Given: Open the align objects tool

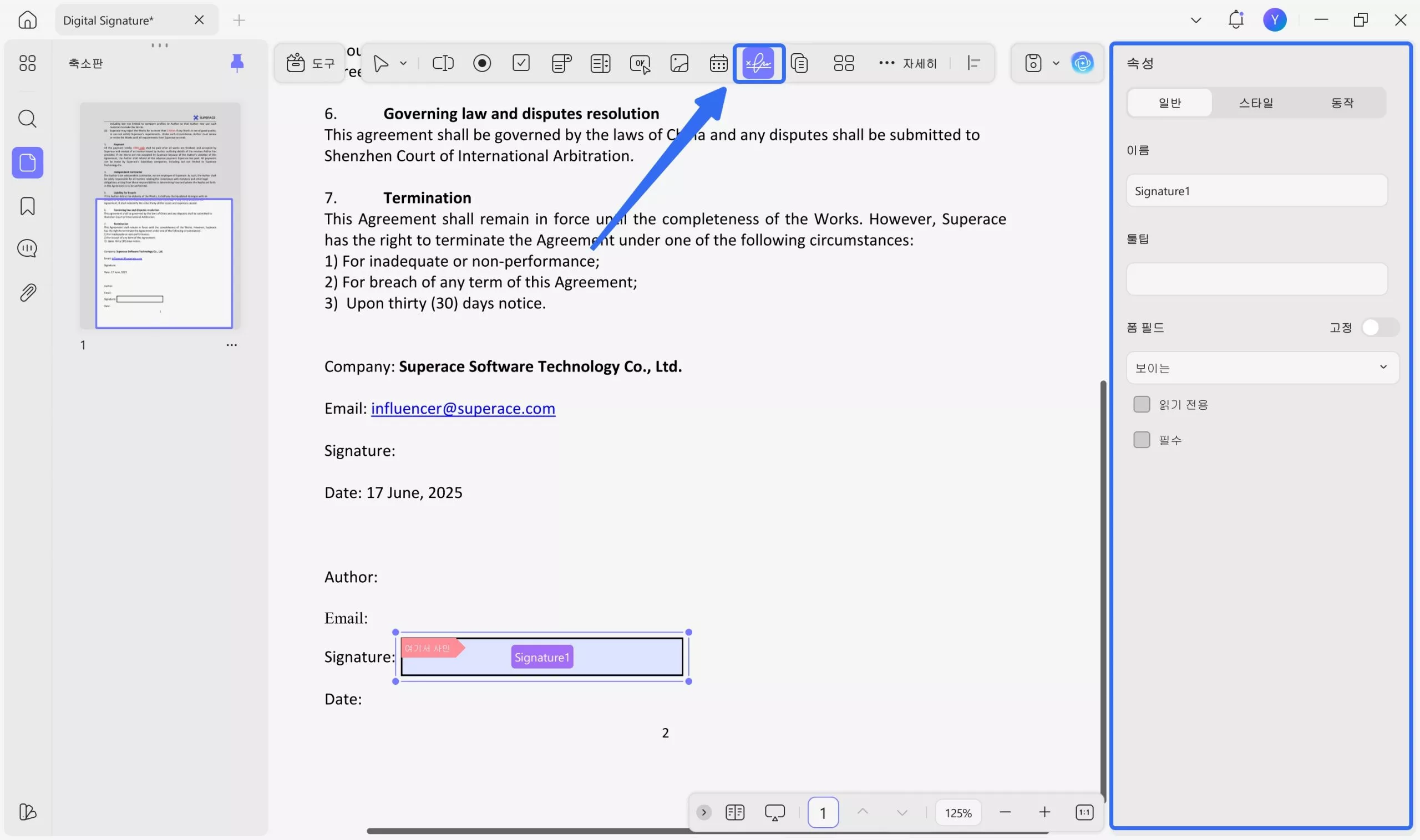Looking at the screenshot, I should point(974,63).
